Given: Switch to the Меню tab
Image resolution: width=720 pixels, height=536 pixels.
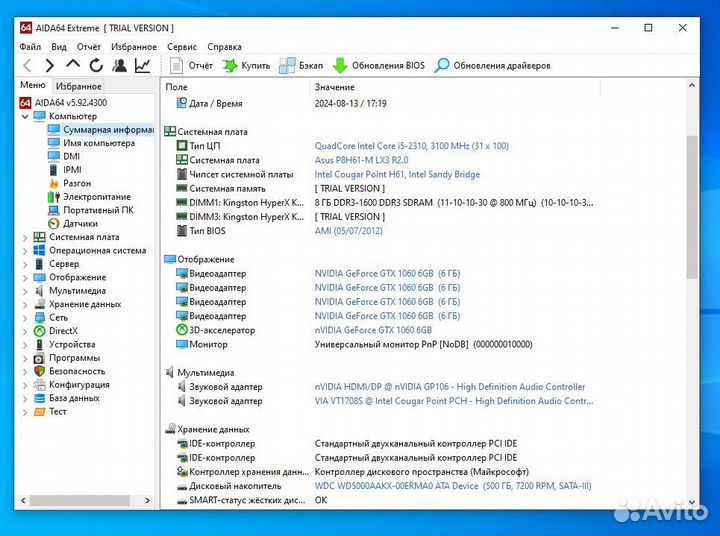Looking at the screenshot, I should click(33, 85).
